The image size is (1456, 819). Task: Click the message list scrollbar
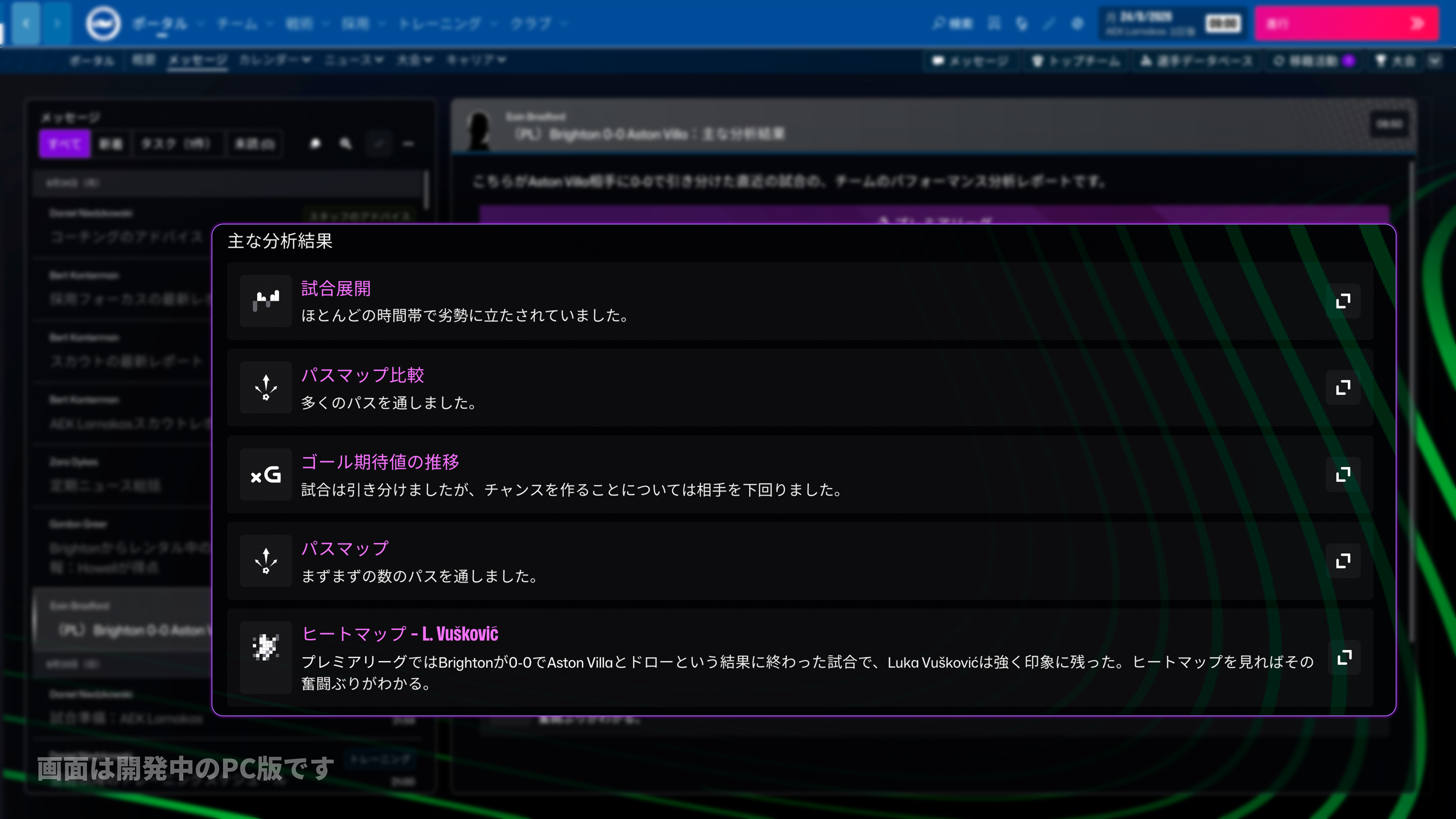(427, 189)
